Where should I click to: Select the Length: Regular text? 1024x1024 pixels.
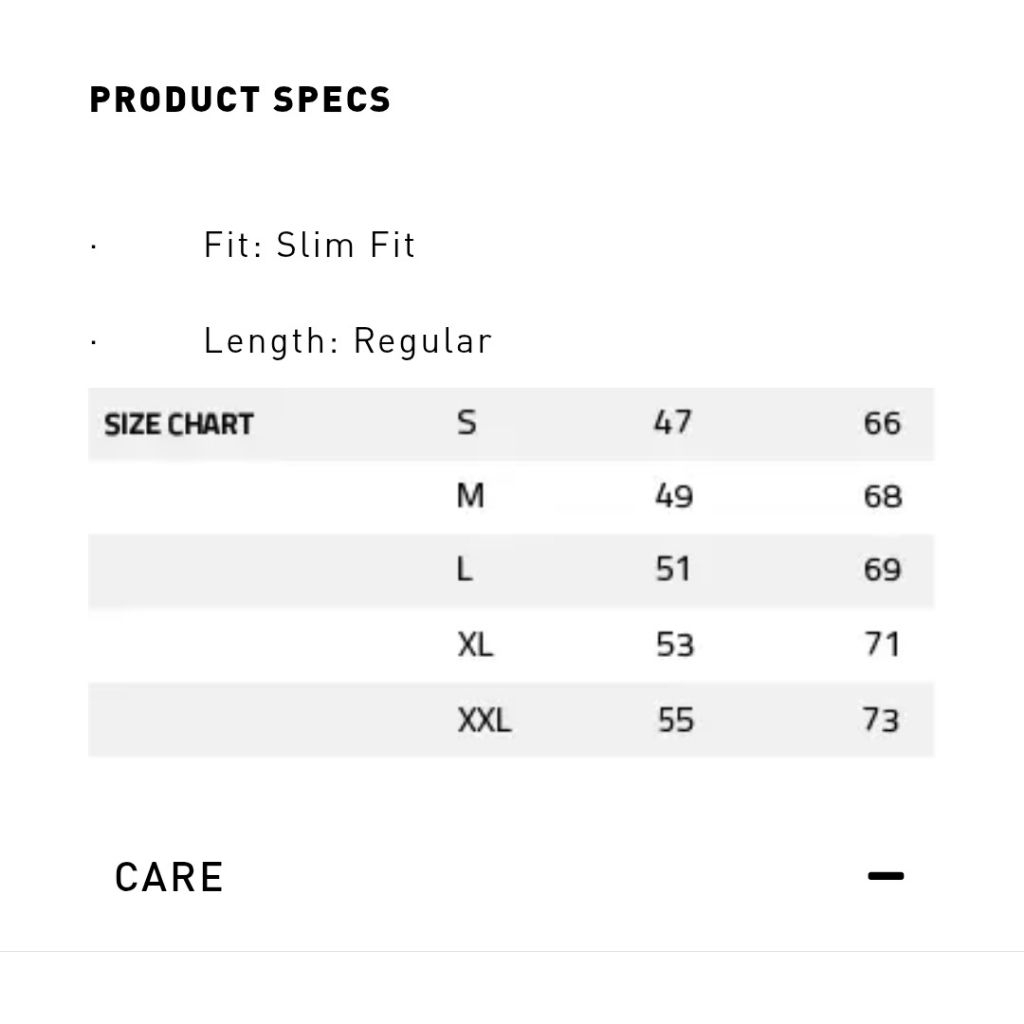click(347, 341)
